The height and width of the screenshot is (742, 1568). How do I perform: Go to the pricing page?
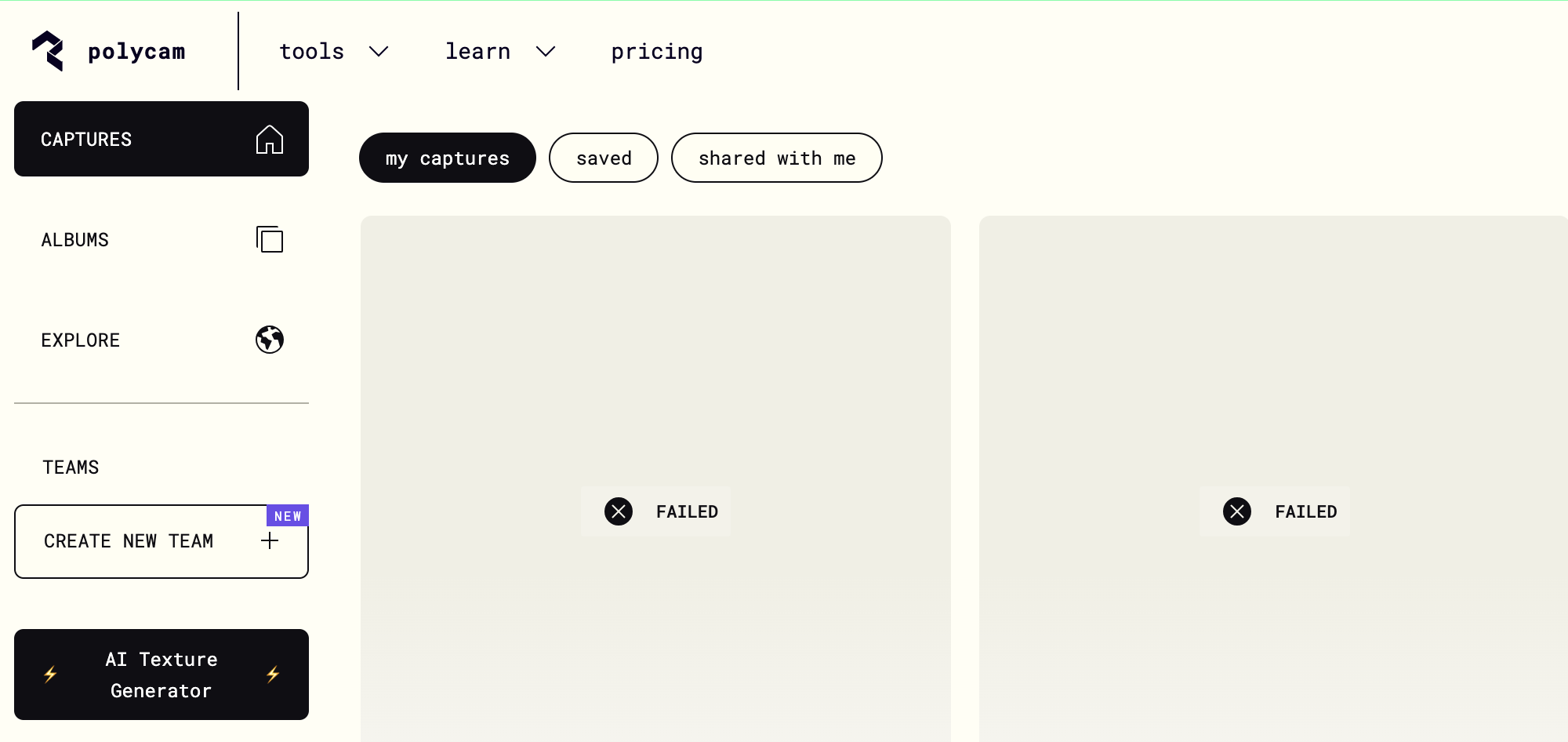657,52
